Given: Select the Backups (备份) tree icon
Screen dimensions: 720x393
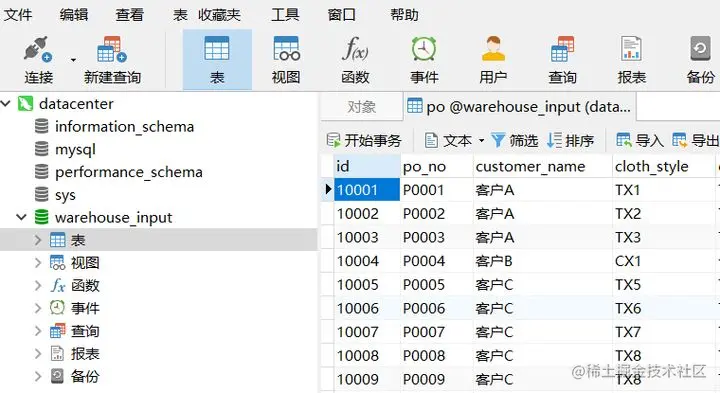Looking at the screenshot, I should tap(57, 376).
